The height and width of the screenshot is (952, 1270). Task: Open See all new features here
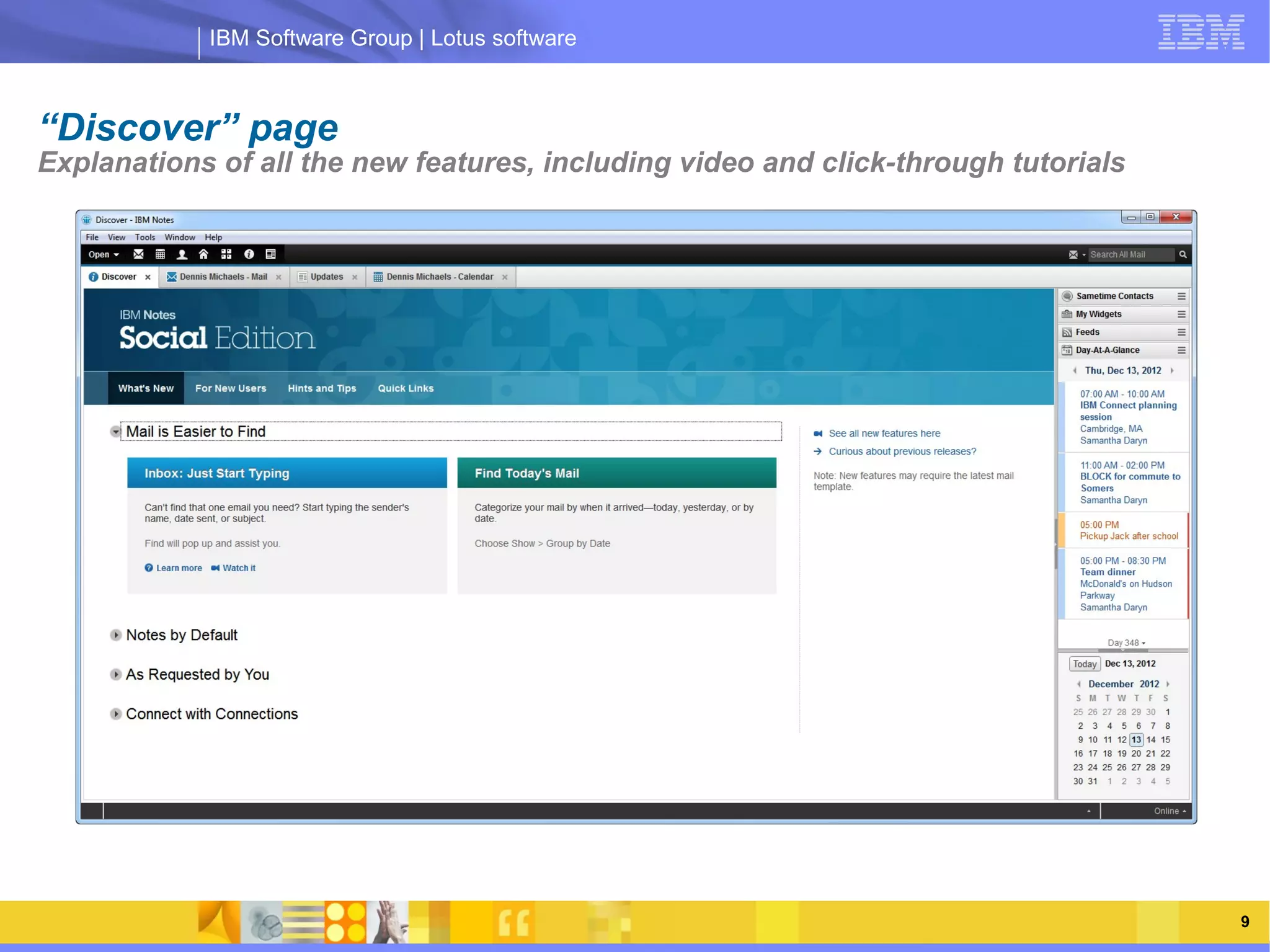884,434
